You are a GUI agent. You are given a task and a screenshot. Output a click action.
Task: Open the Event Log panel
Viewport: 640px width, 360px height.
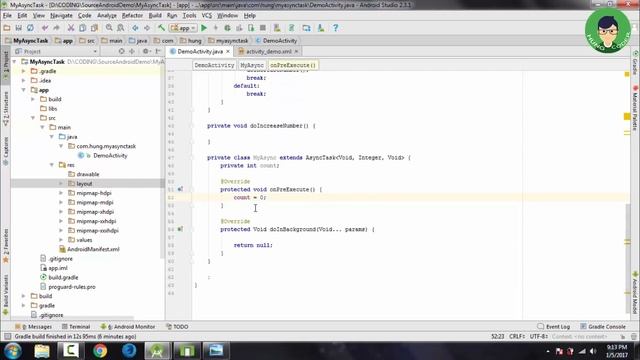(553, 327)
